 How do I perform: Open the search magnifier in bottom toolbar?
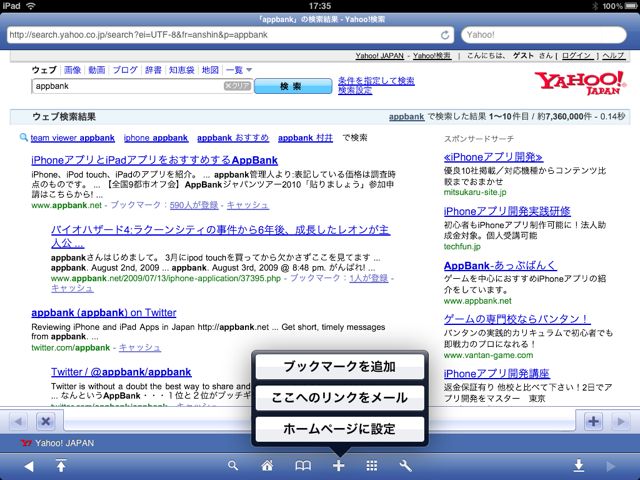[x=233, y=466]
